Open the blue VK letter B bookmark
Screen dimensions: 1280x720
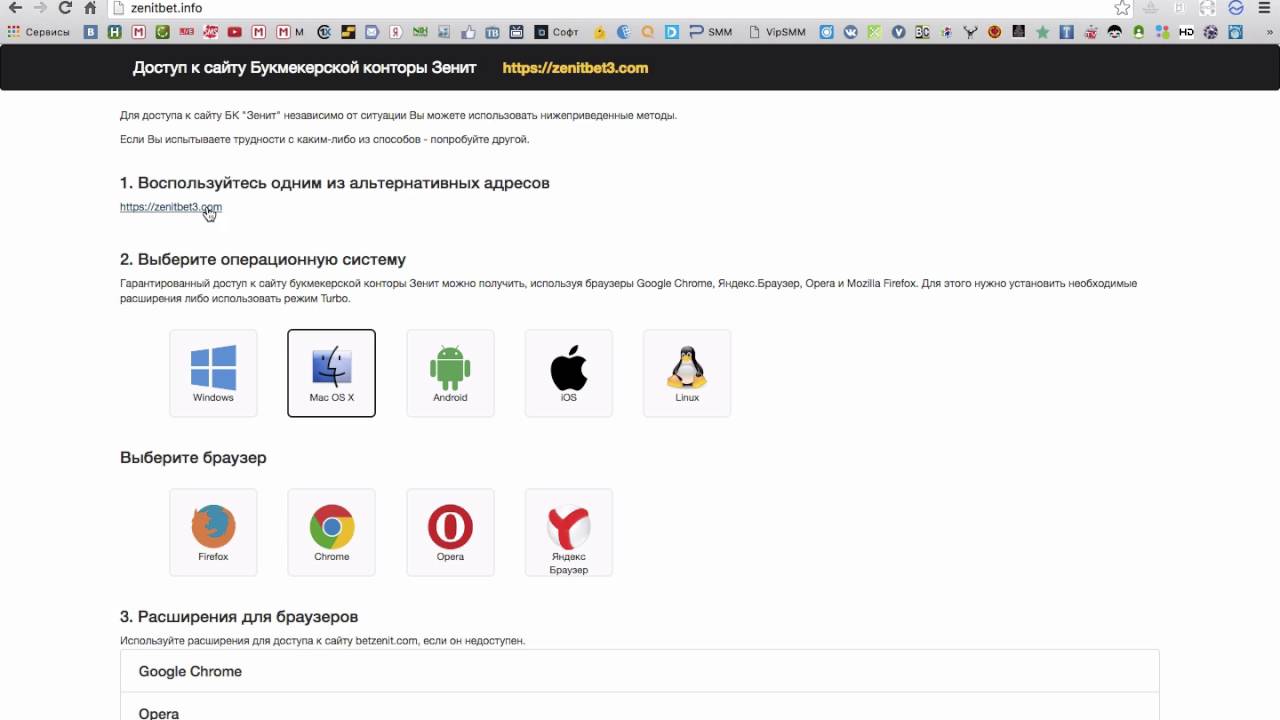[x=91, y=32]
